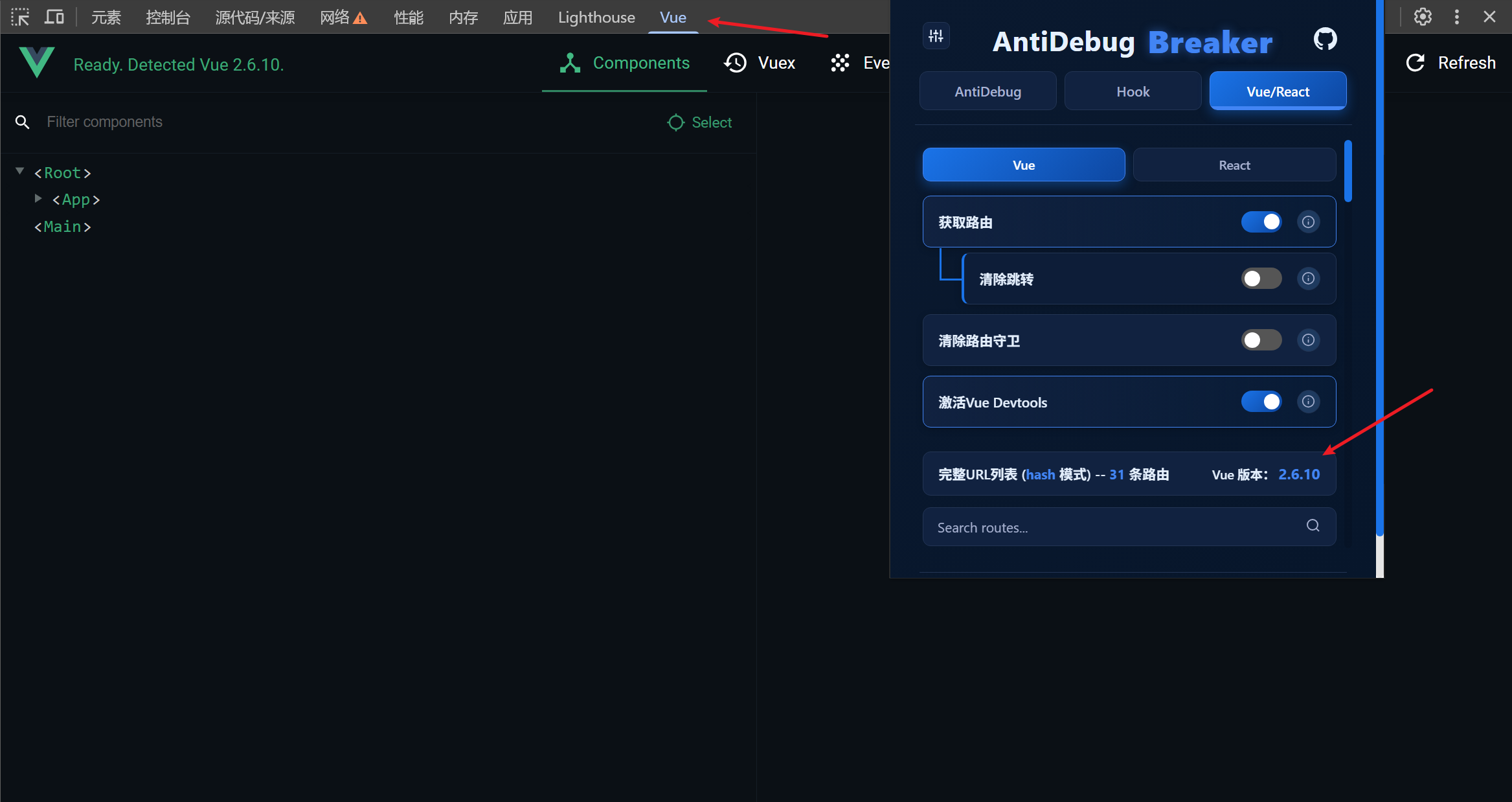Image resolution: width=1512 pixels, height=802 pixels.
Task: Enable the 清除路由守卫 toggle
Action: [x=1261, y=340]
